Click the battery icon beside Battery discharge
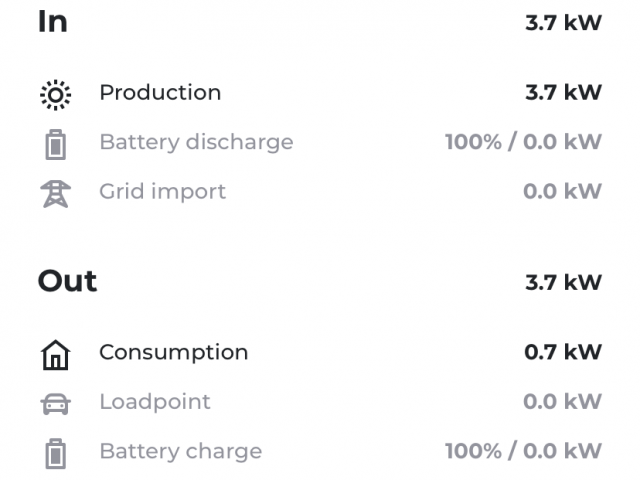The image size is (640, 480). click(56, 144)
